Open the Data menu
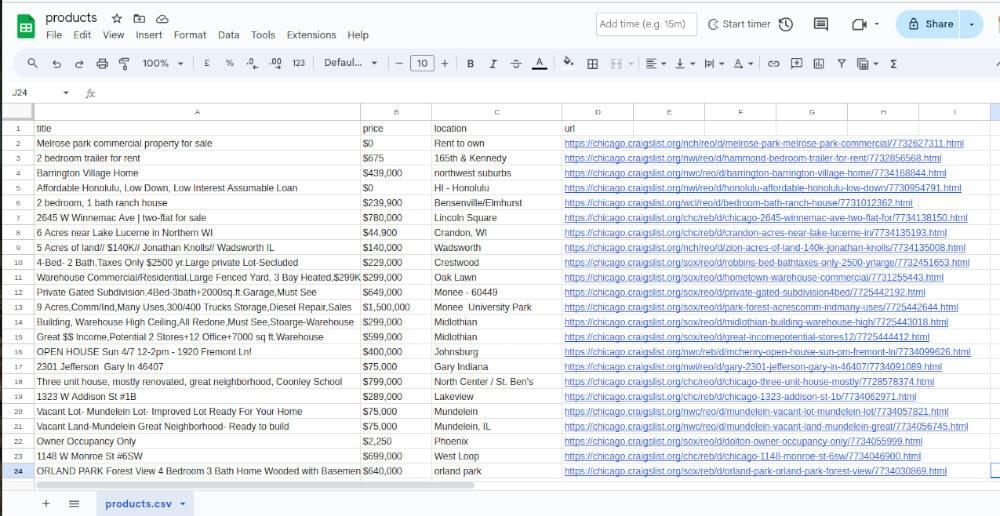 tap(228, 35)
